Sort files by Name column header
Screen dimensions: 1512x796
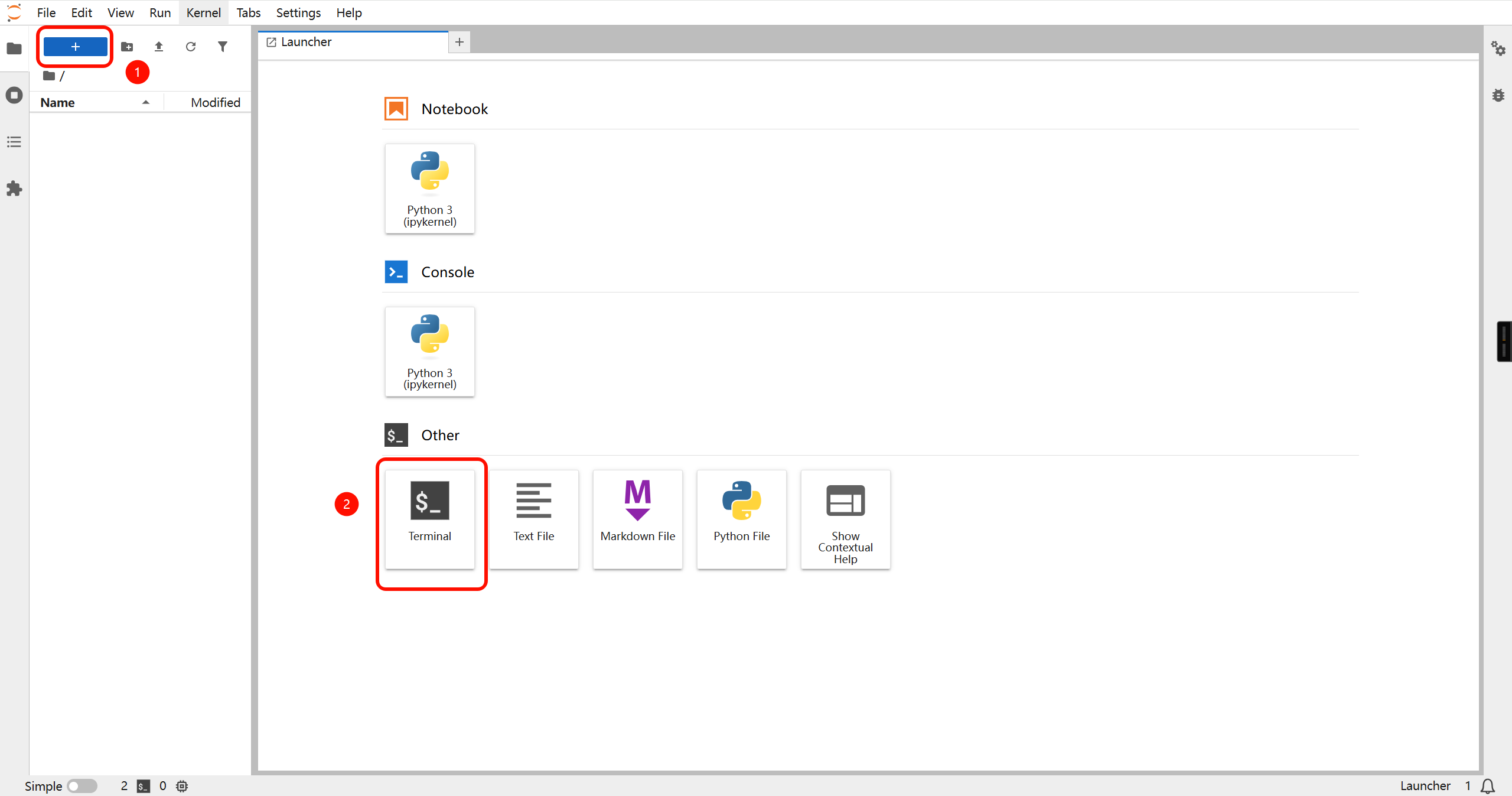click(58, 103)
